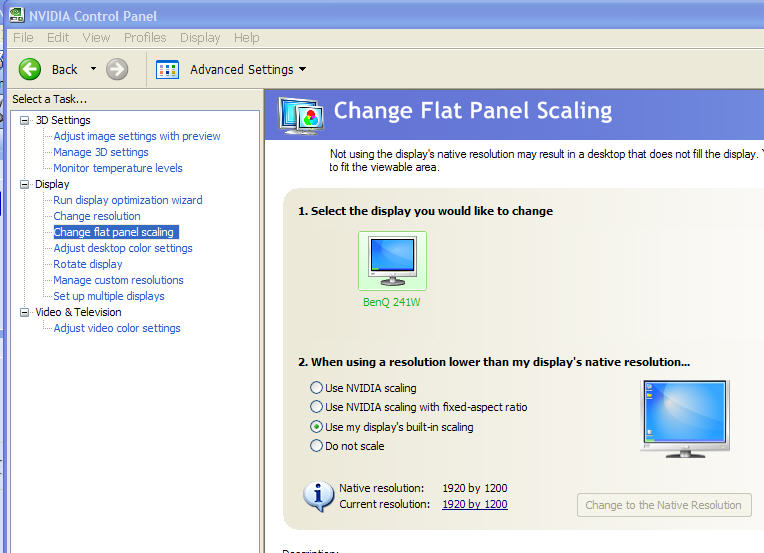The image size is (764, 553).
Task: Open the Profiles menu
Action: (145, 38)
